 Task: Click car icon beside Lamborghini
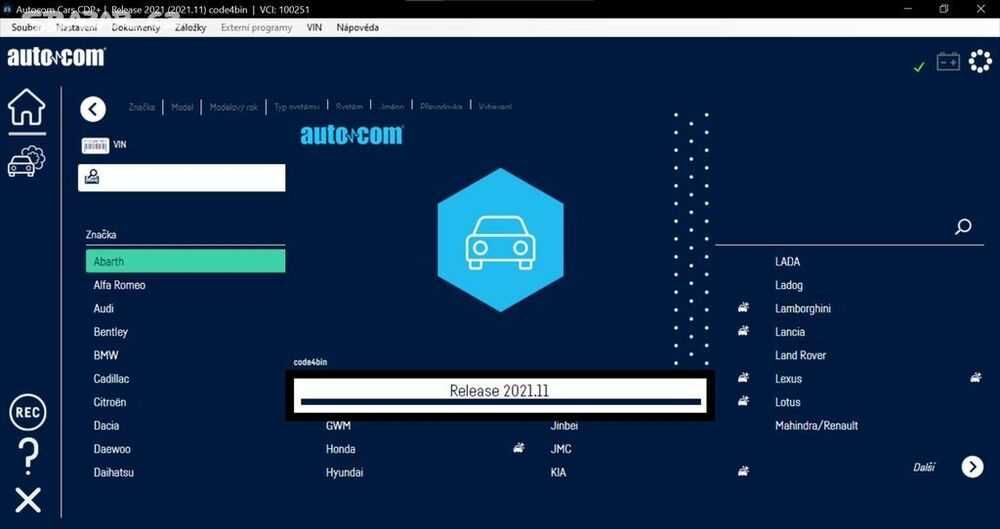tap(743, 308)
